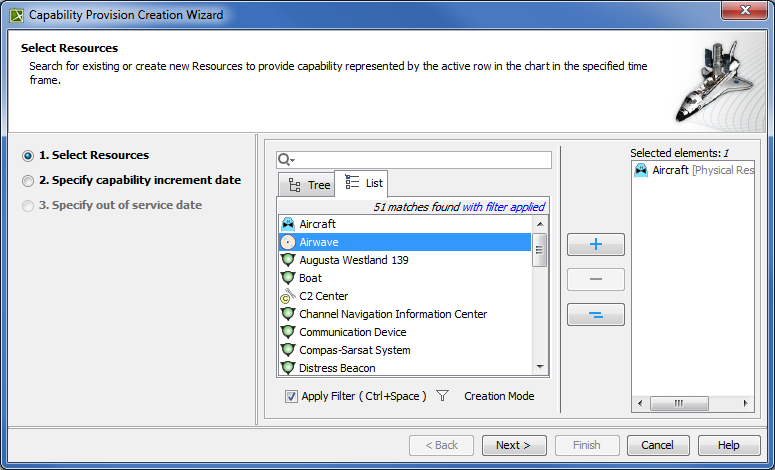
Task: Click the Aircraft element icon in list
Action: pyautogui.click(x=288, y=224)
